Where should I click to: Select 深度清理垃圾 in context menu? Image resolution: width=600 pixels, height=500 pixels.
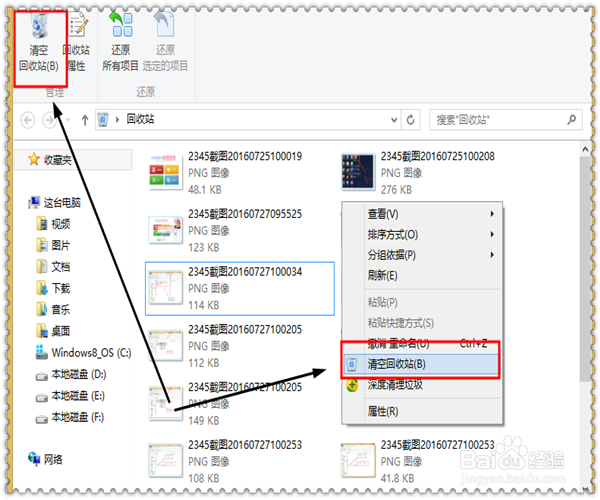click(x=421, y=385)
